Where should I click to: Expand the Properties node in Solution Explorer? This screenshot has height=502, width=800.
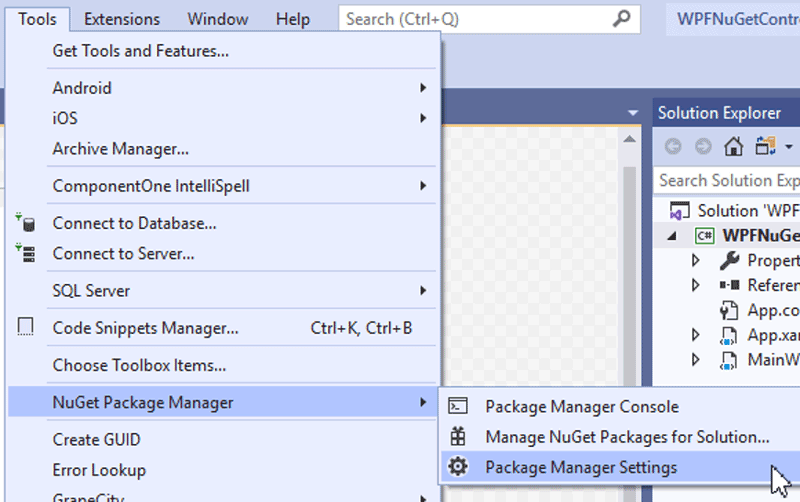(x=696, y=260)
